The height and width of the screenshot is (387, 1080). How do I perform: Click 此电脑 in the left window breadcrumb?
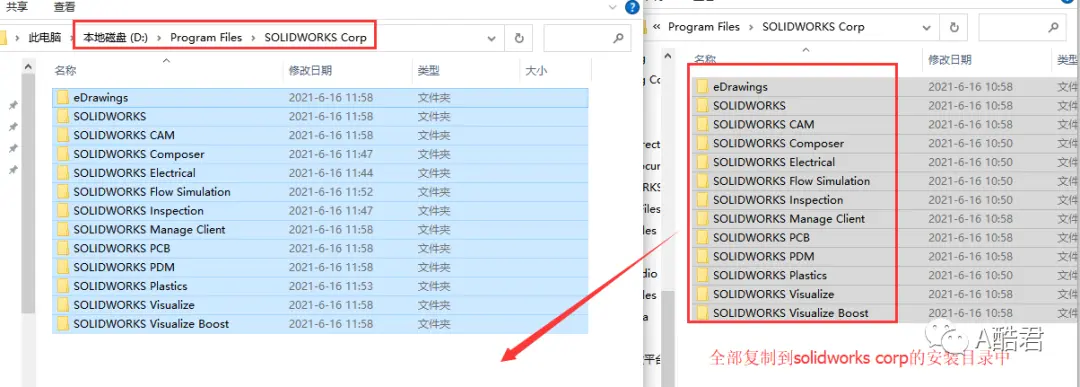point(45,38)
